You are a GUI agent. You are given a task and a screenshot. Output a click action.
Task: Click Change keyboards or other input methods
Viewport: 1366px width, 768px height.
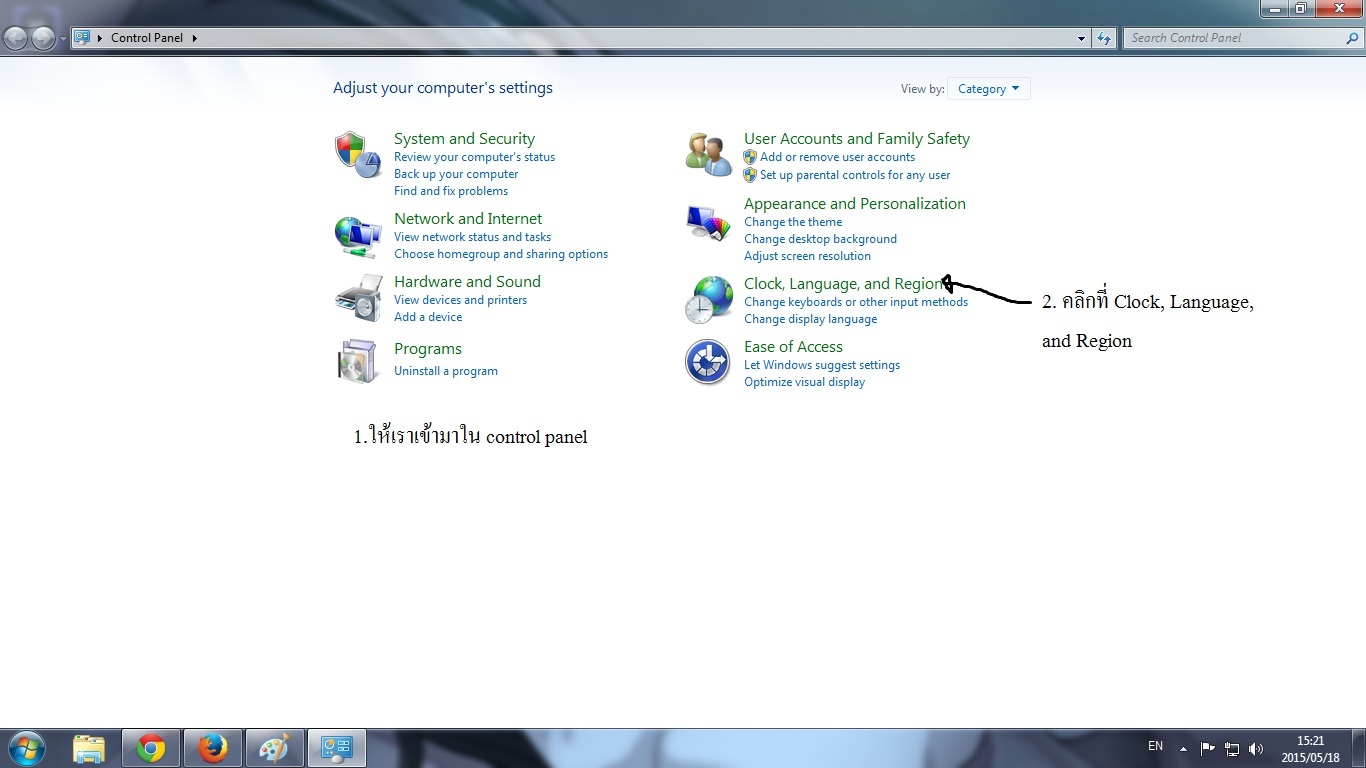coord(856,302)
